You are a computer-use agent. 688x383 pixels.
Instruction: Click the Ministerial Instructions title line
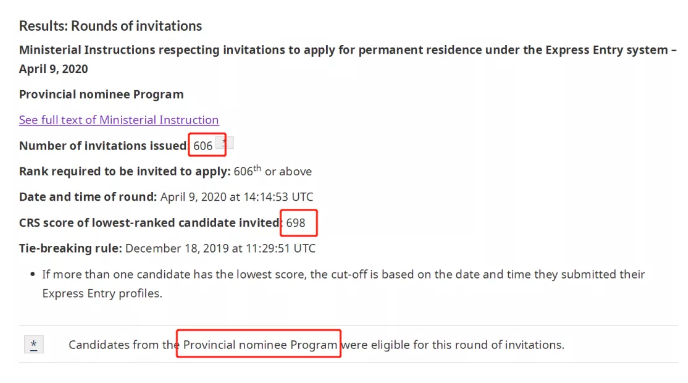(x=348, y=50)
